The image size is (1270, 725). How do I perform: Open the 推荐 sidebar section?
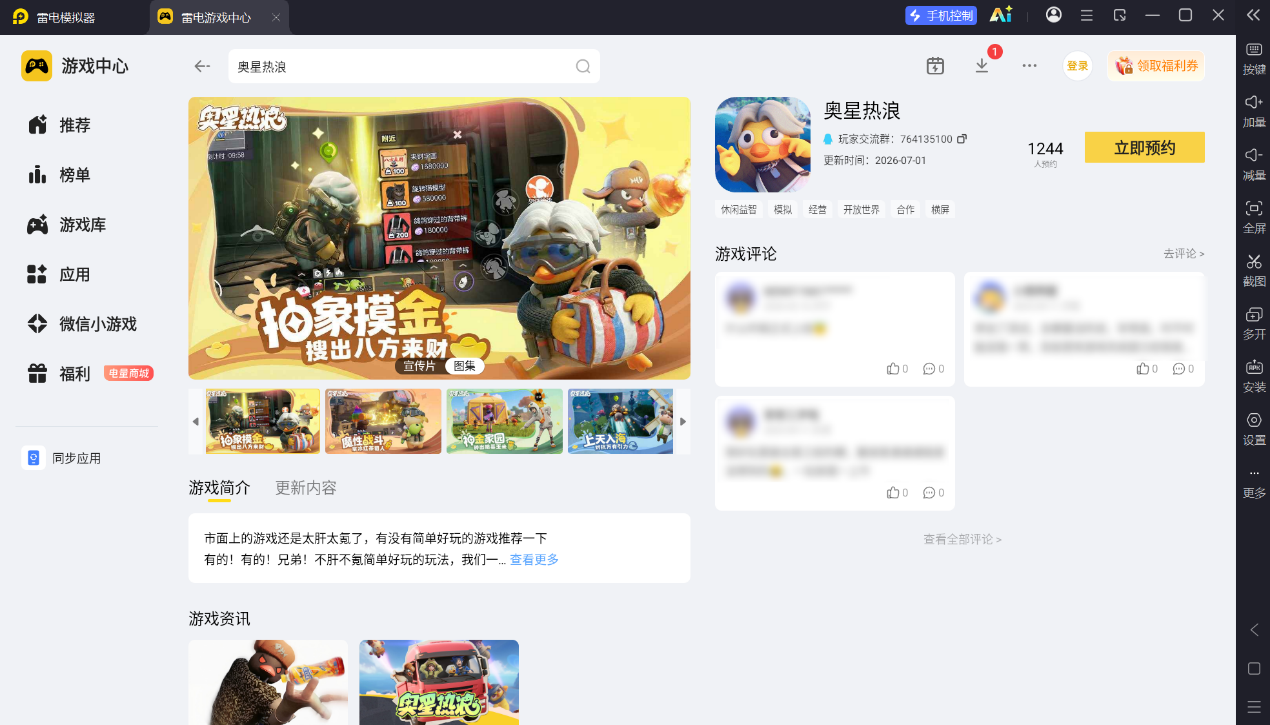[59, 125]
